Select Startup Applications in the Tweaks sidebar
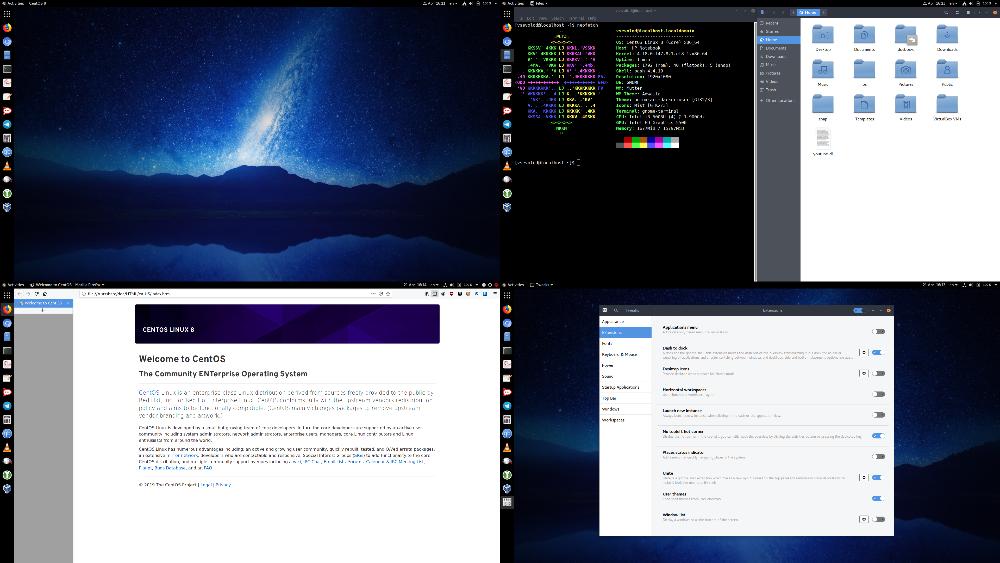Image resolution: width=1000 pixels, height=563 pixels. pos(626,387)
